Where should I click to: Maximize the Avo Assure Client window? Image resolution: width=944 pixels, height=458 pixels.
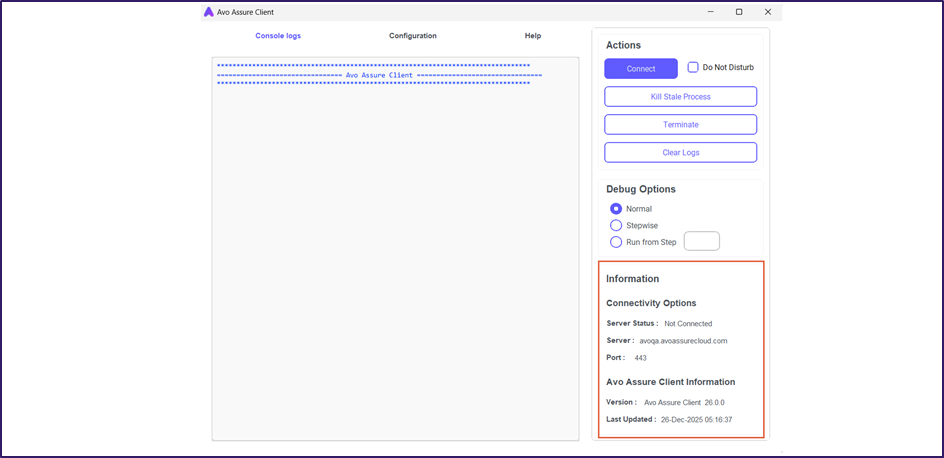739,12
